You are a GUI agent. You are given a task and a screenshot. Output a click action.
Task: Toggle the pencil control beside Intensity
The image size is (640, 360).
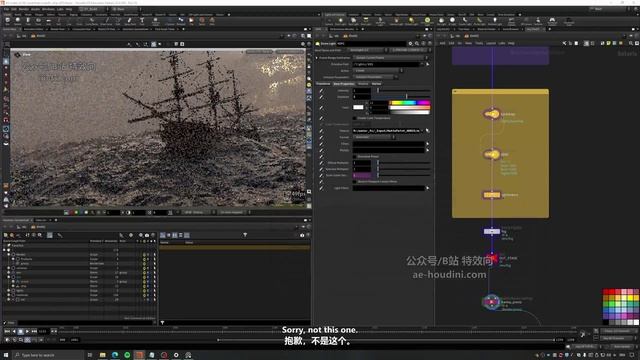(x=321, y=91)
